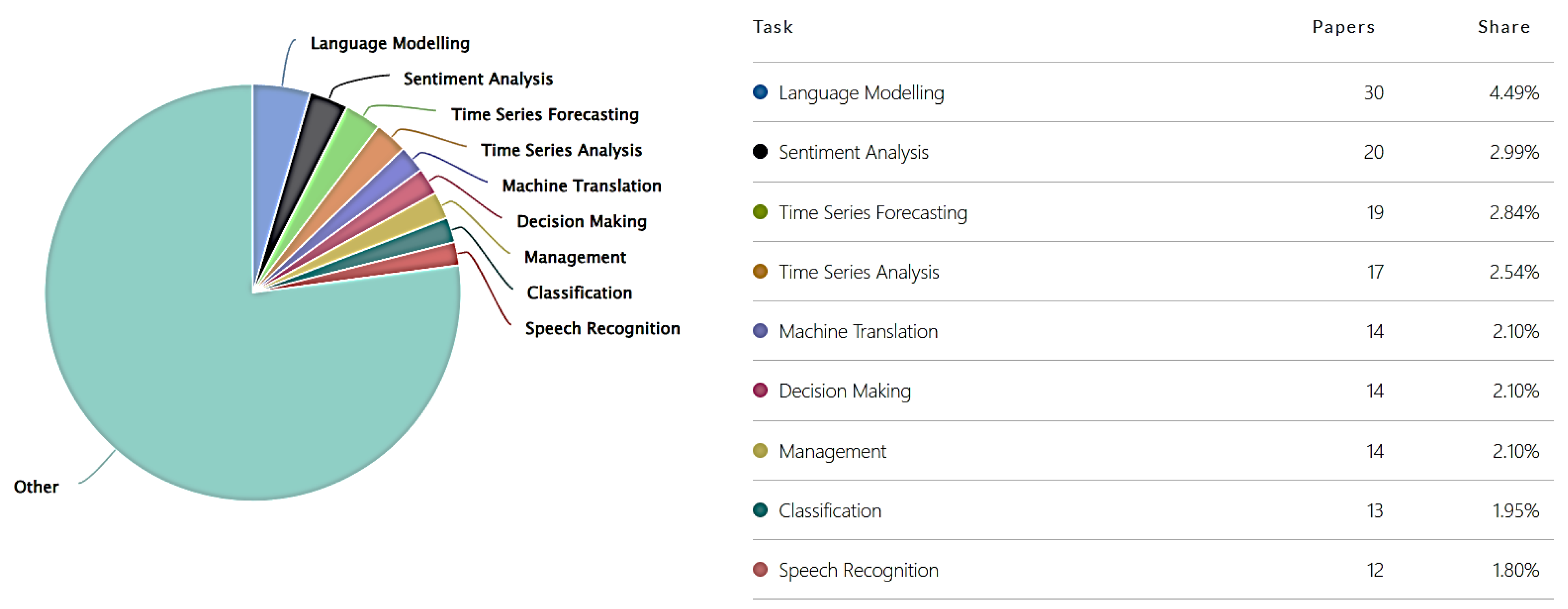1568x609 pixels.
Task: Click the black Sentiment Analysis legend dot
Action: (x=760, y=152)
